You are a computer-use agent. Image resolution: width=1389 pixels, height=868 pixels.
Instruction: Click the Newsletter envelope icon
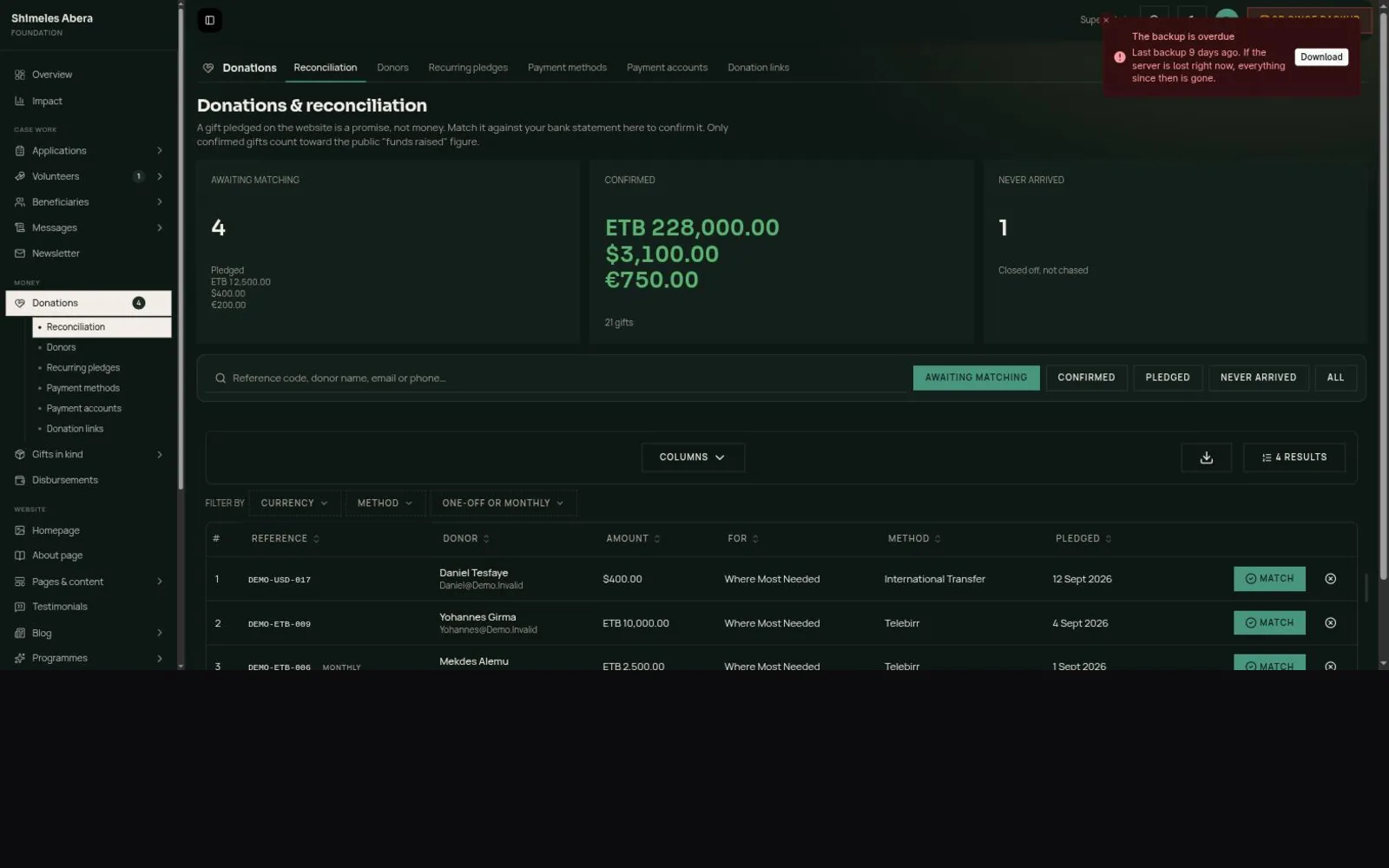coord(20,253)
